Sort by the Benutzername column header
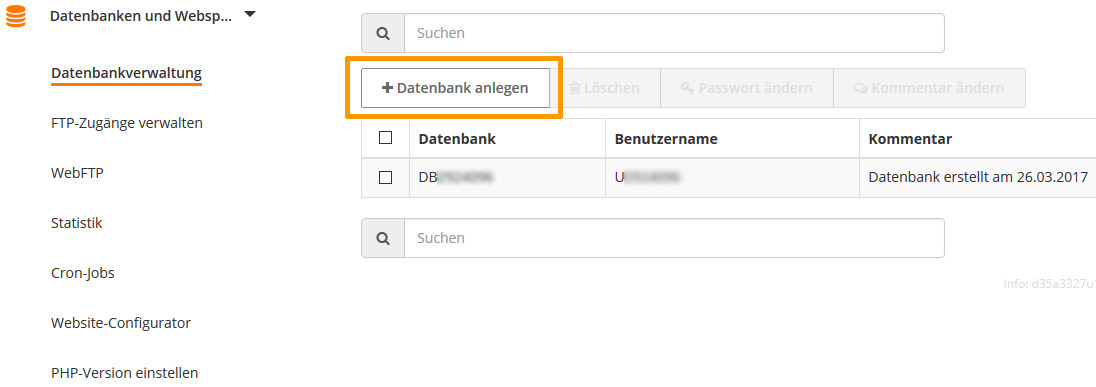Image resolution: width=1096 pixels, height=387 pixels. pos(666,139)
